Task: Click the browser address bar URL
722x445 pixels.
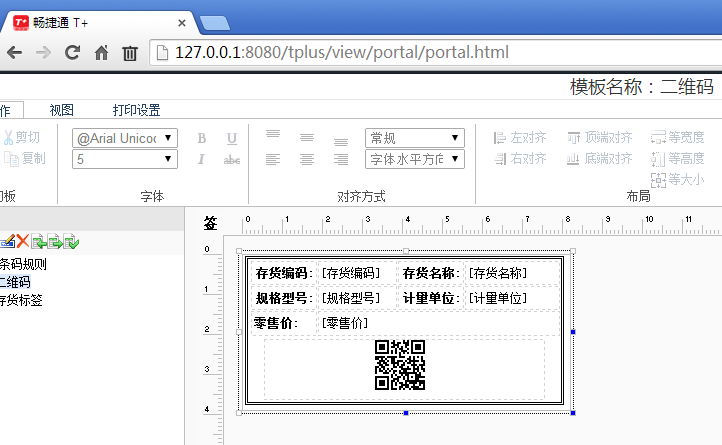Action: pos(340,53)
